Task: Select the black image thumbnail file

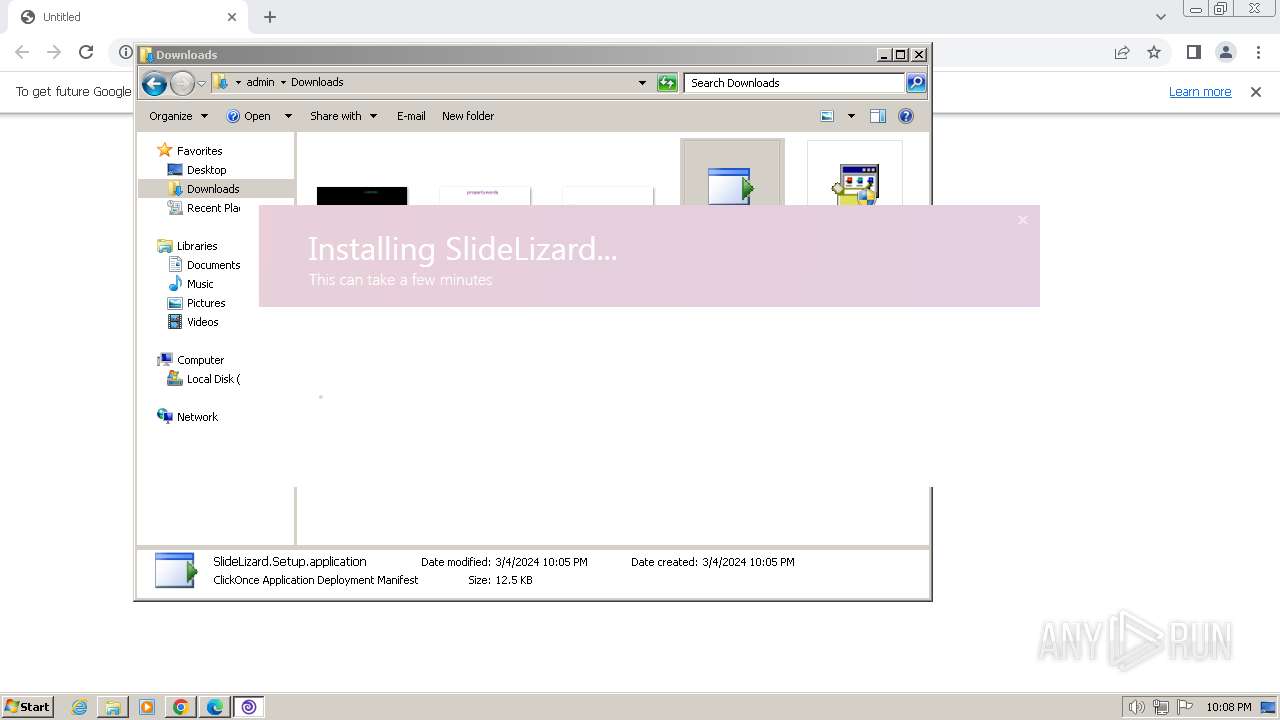Action: [362, 195]
